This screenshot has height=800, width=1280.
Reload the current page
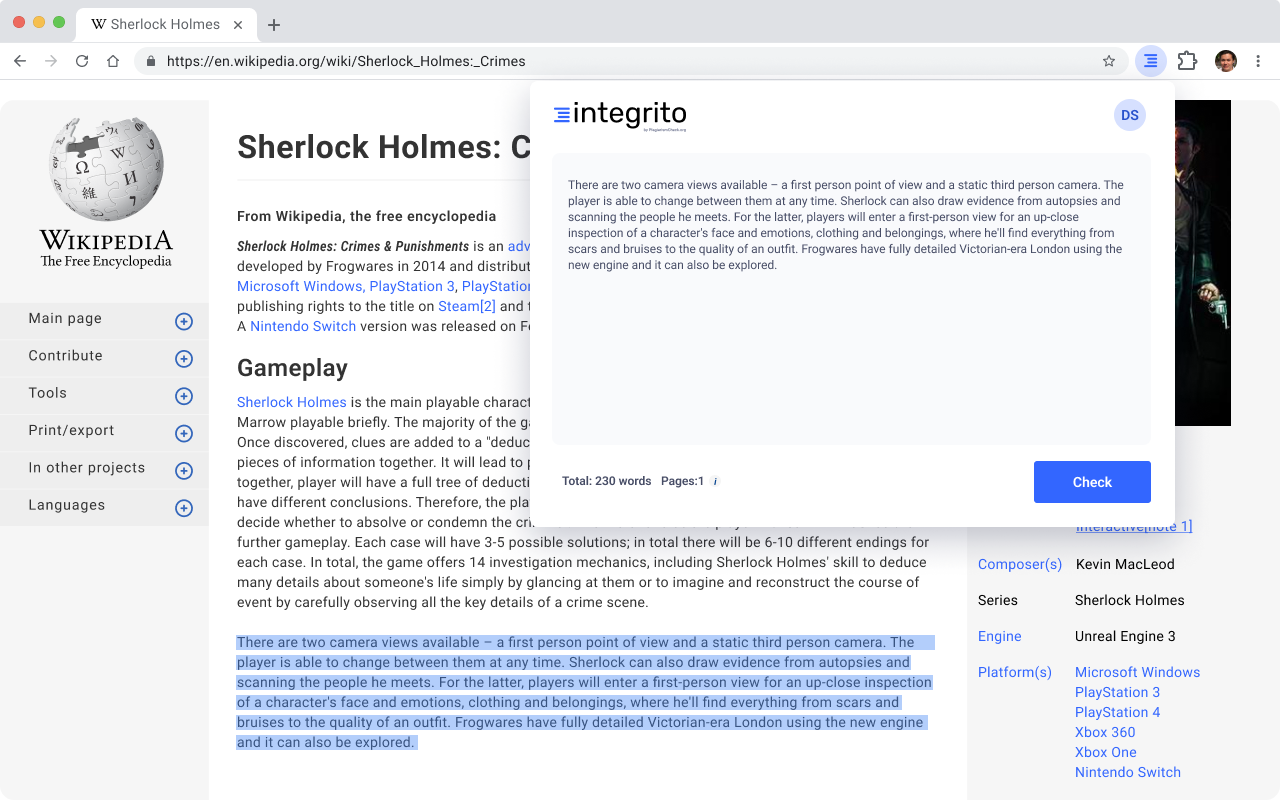pos(82,61)
